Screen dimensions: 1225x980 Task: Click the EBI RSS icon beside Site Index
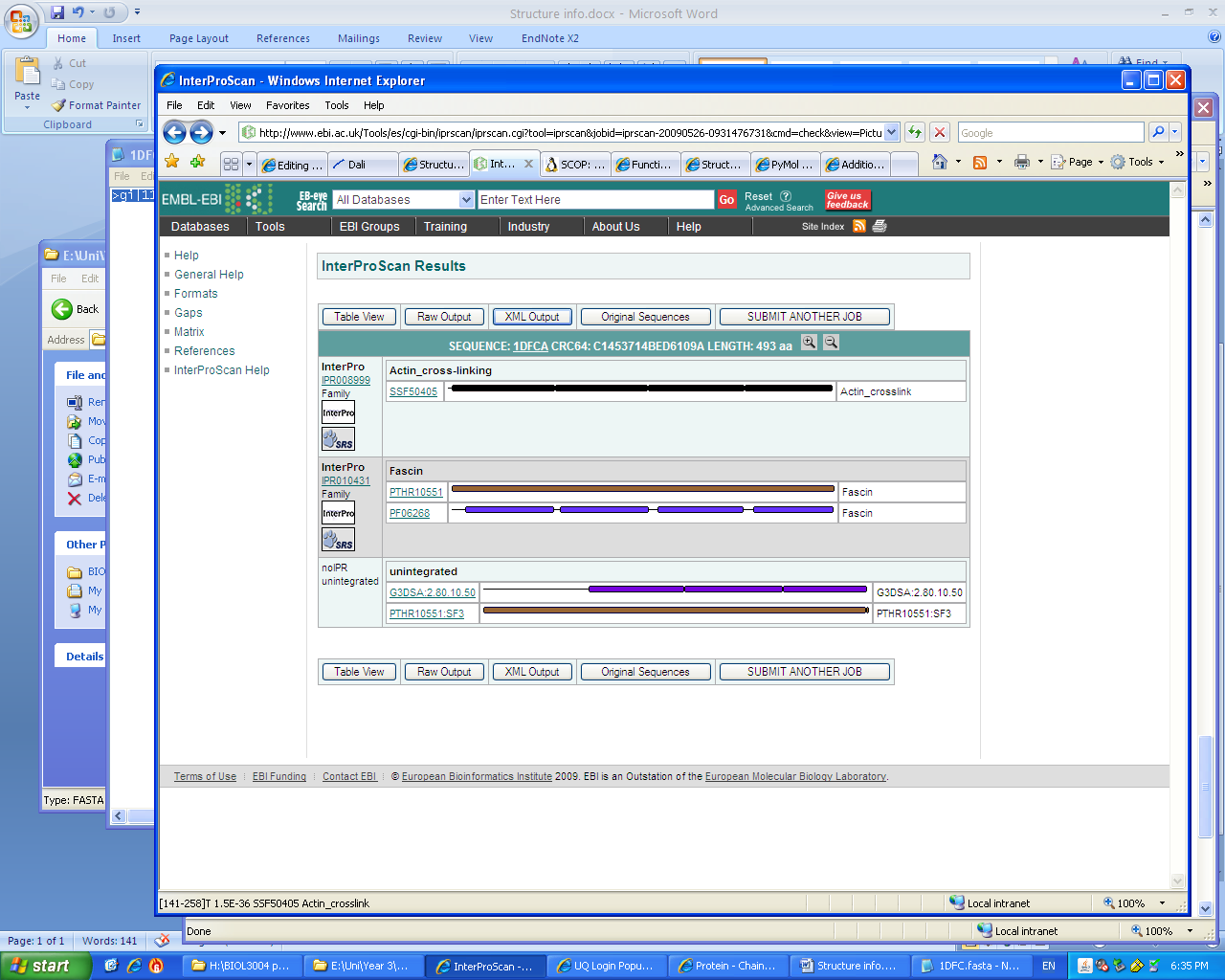pos(859,226)
